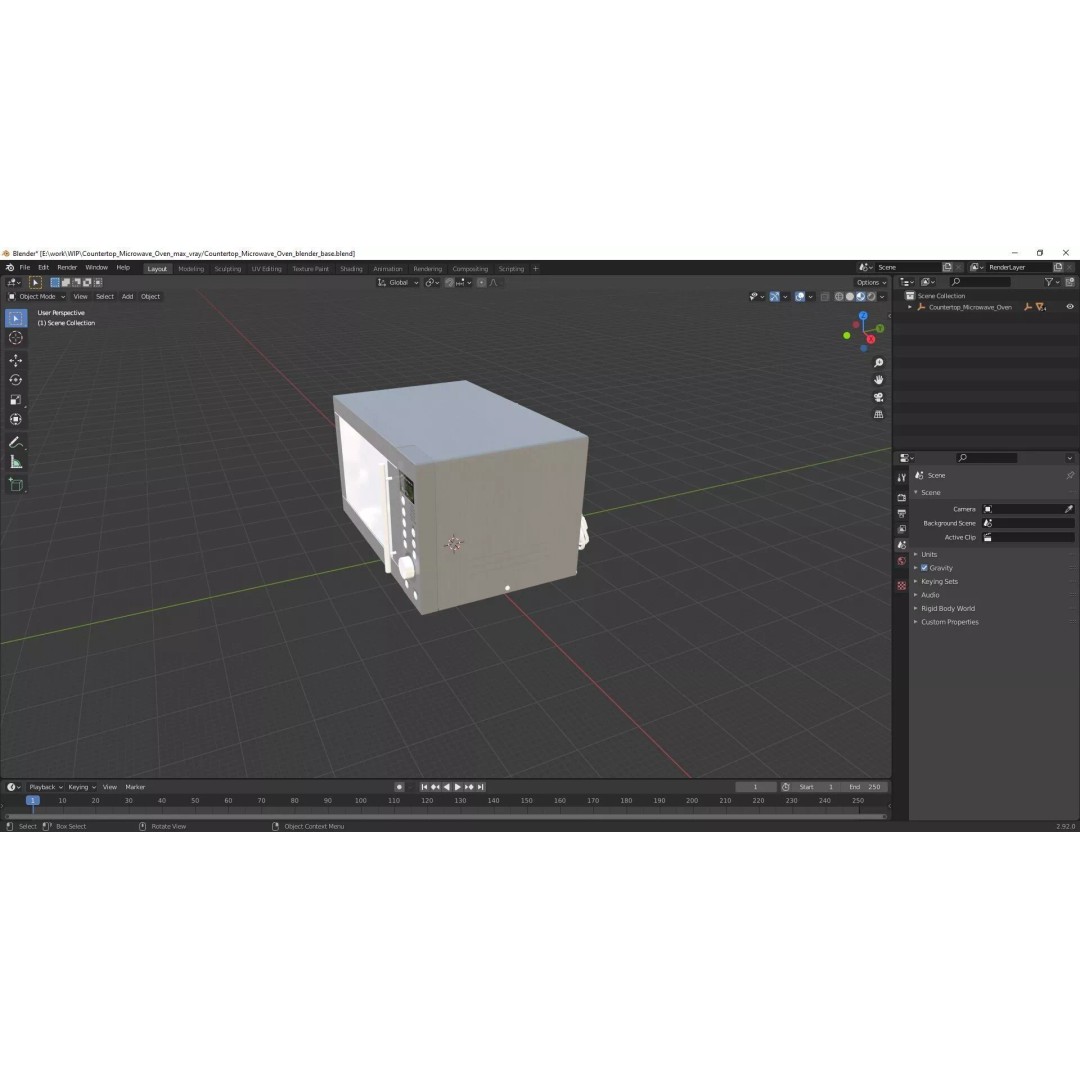
Task: Open the File menu
Action: tap(25, 267)
